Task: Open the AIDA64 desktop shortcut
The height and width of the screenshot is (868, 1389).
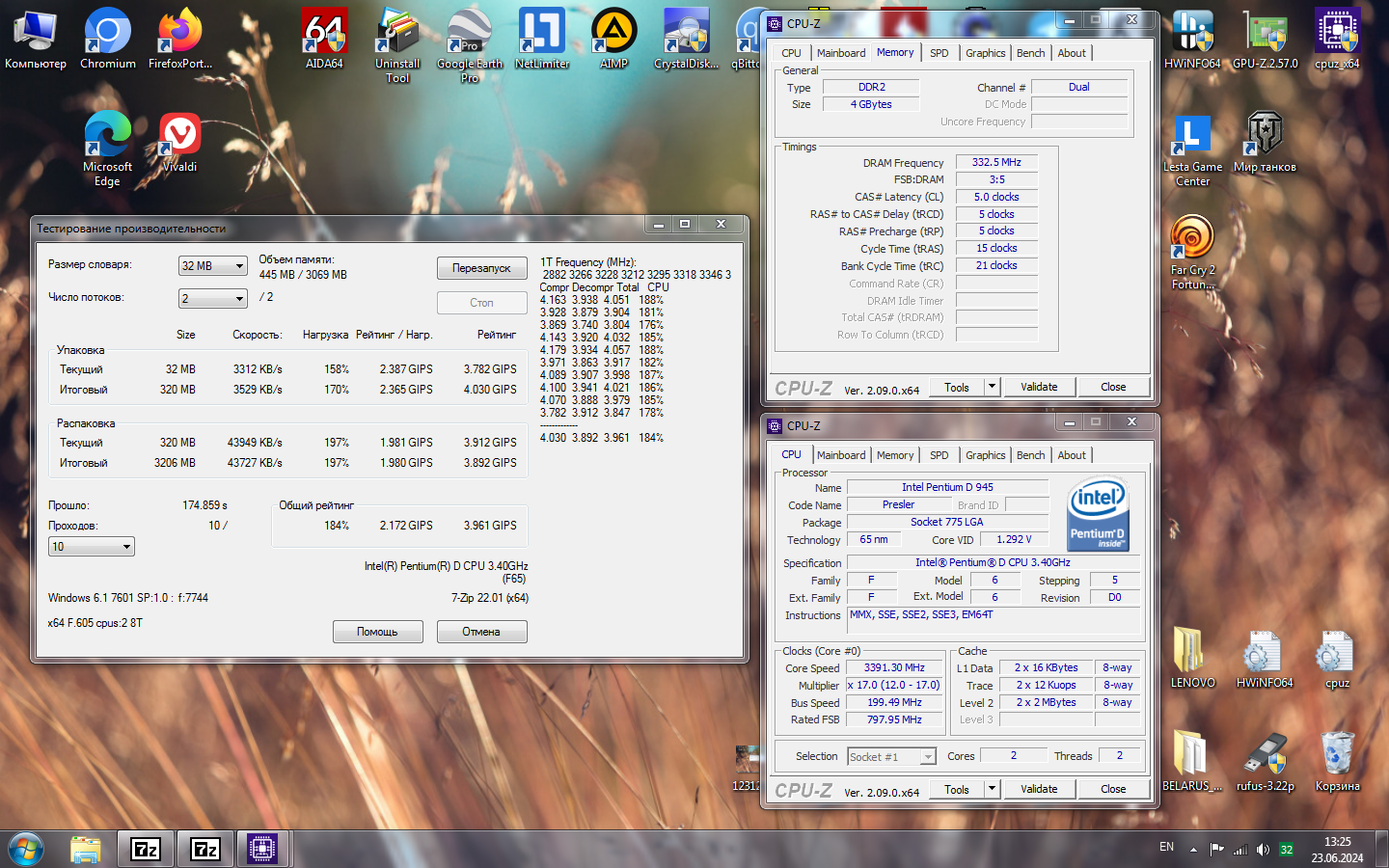Action: click(x=324, y=39)
